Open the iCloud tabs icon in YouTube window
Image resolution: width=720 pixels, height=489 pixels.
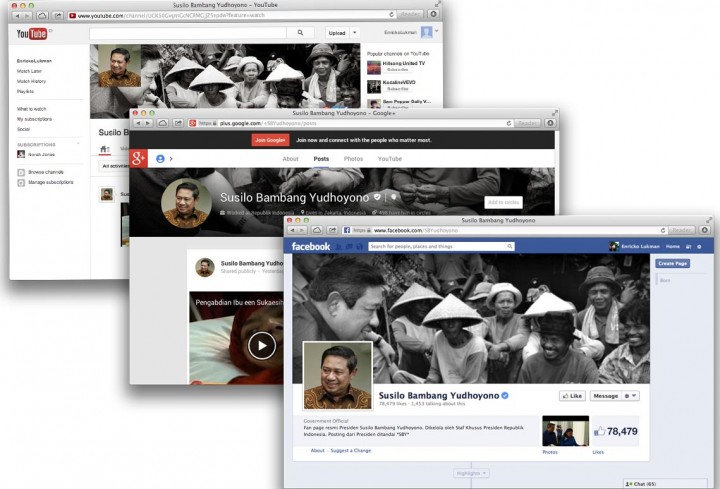click(42, 15)
